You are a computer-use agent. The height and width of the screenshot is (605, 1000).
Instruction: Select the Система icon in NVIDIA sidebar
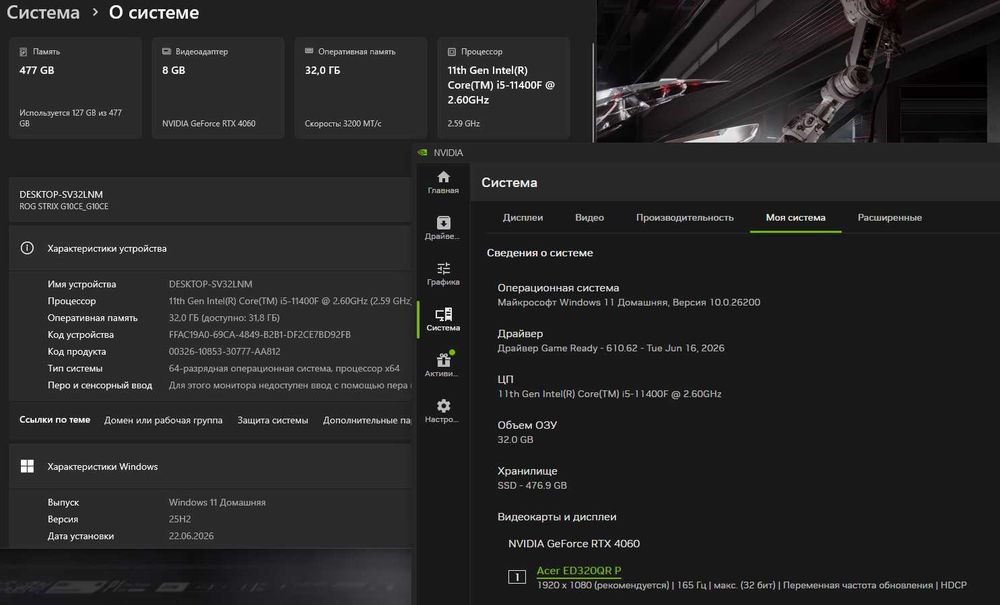443,314
